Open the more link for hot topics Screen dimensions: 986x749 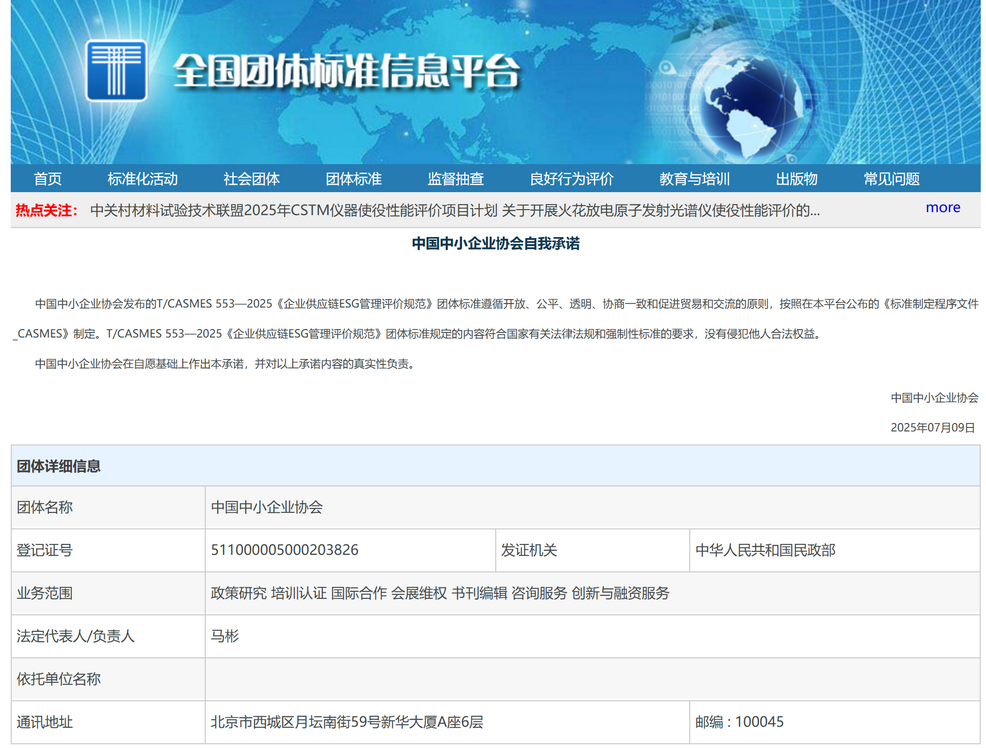pyautogui.click(x=942, y=207)
